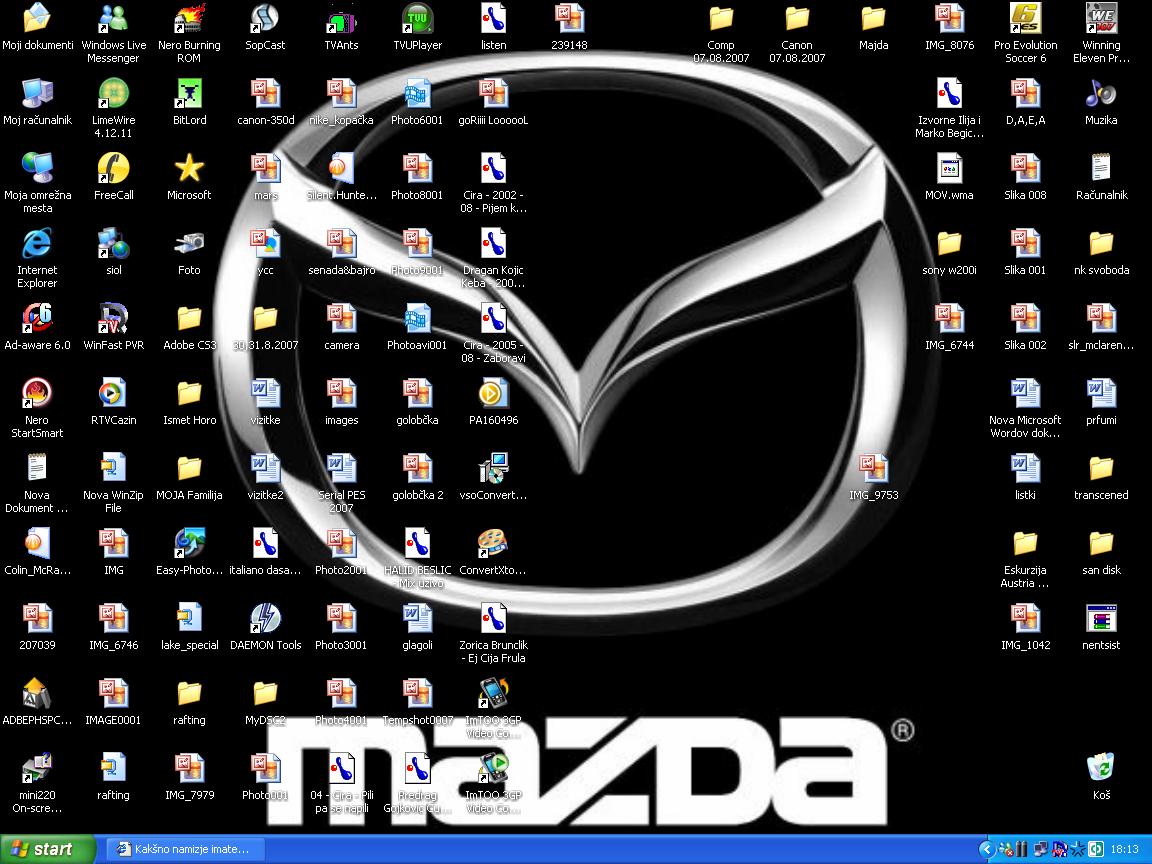Open the nk svoboda folder

tap(1101, 244)
